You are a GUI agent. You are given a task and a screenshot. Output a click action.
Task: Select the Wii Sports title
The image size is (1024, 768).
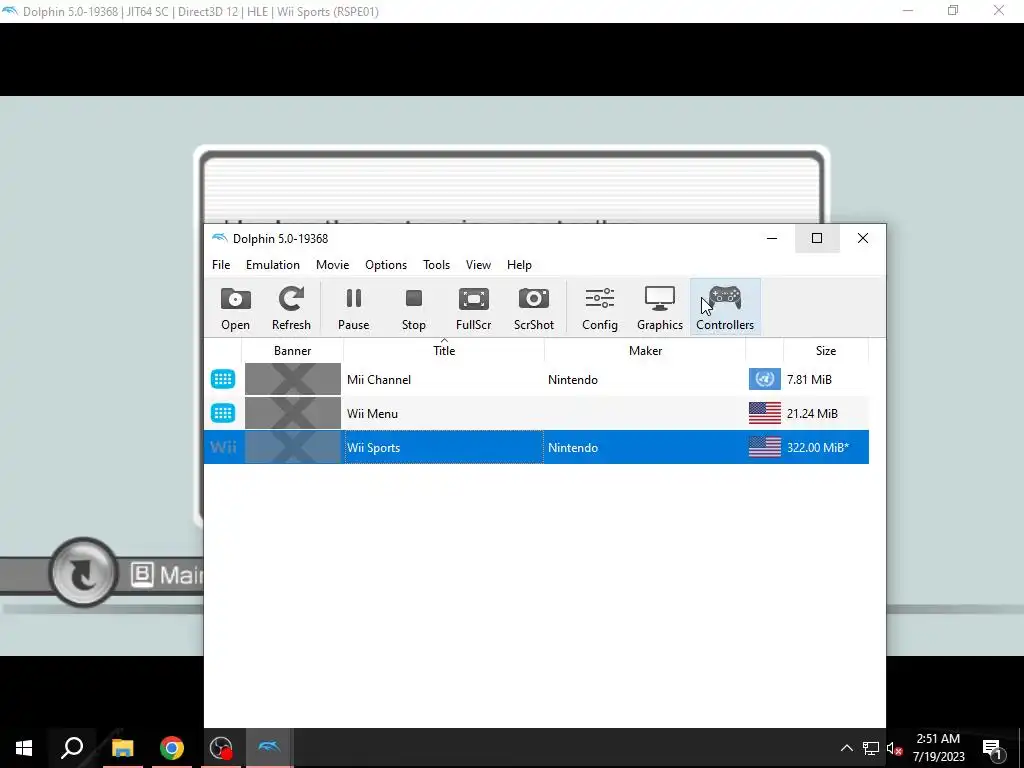click(374, 447)
